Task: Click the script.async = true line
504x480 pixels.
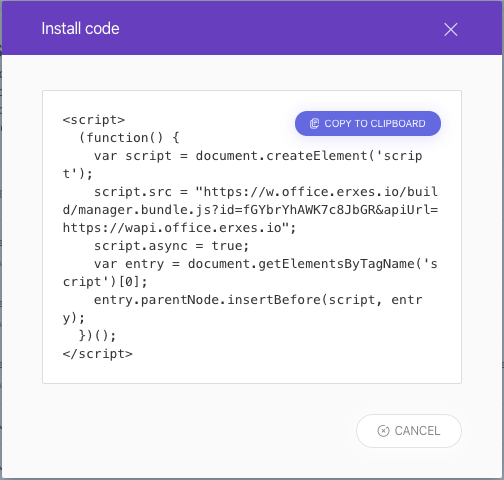Action: pyautogui.click(x=171, y=246)
